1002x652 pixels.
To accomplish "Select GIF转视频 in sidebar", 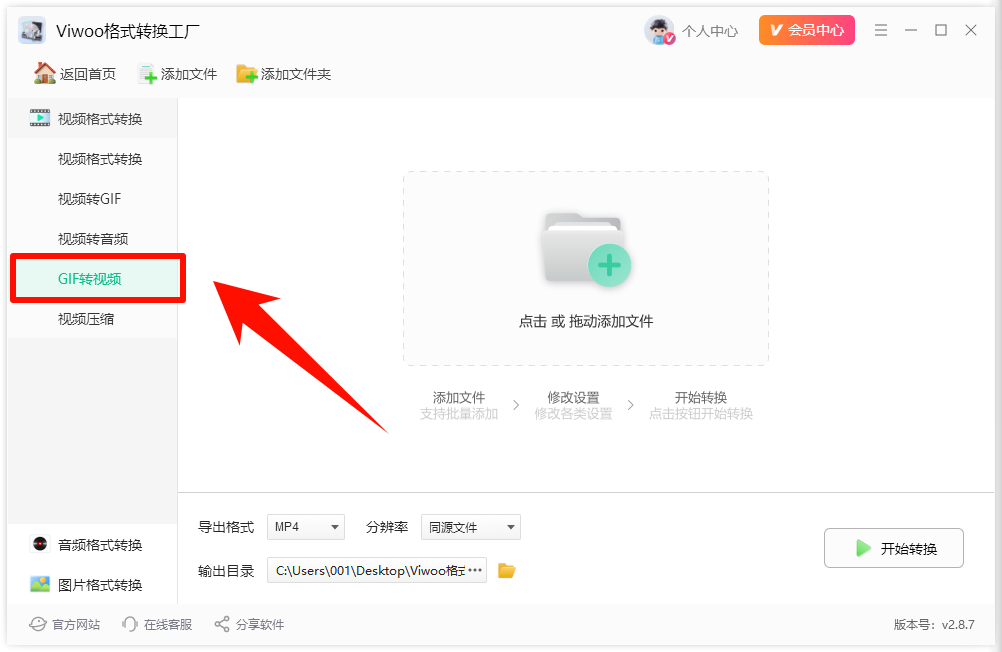I will (x=97, y=279).
